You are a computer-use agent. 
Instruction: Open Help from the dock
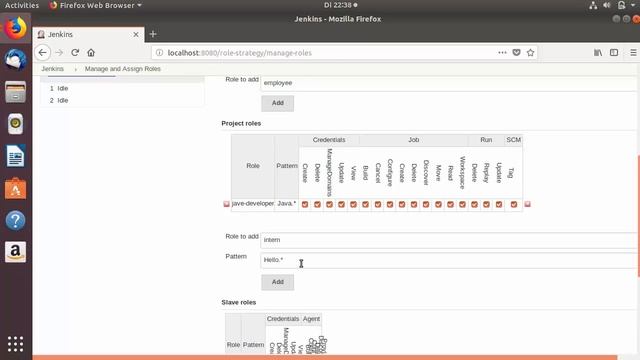click(16, 220)
